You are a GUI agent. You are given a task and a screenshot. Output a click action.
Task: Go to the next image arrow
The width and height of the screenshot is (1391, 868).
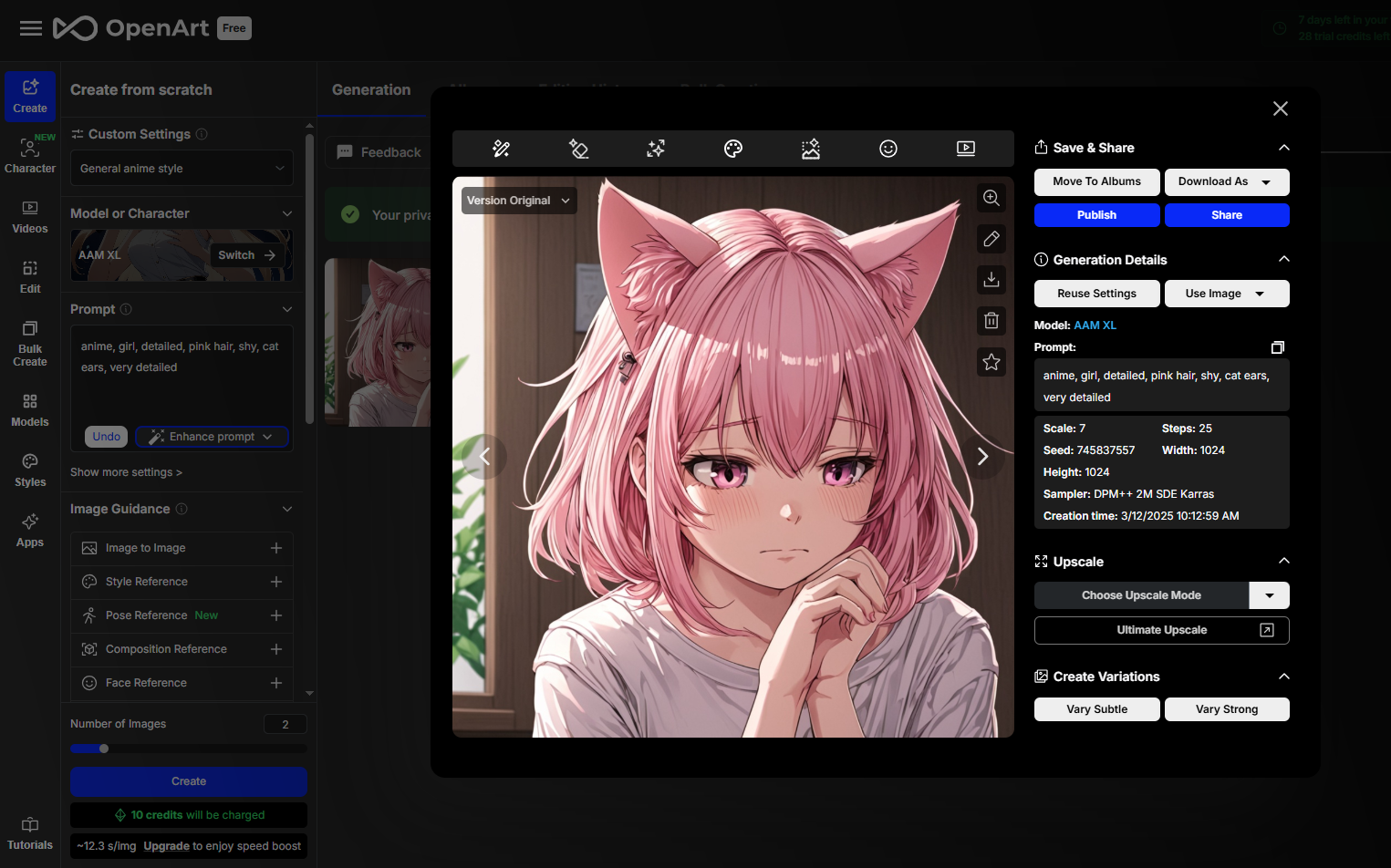982,457
